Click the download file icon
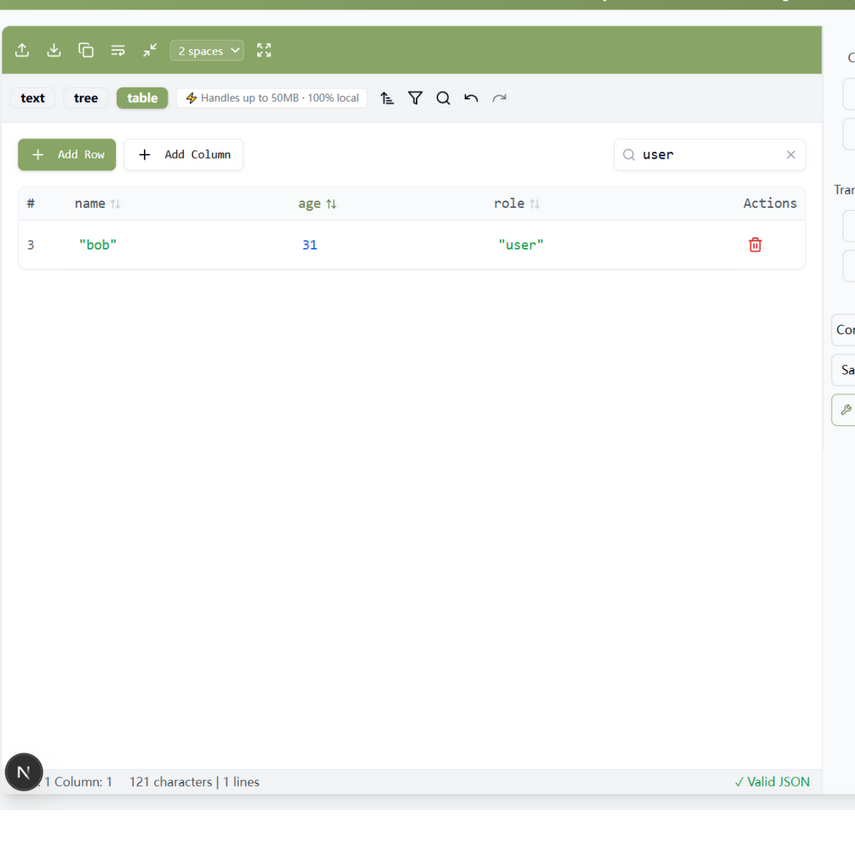Screen dimensions: 855x850 point(53,50)
